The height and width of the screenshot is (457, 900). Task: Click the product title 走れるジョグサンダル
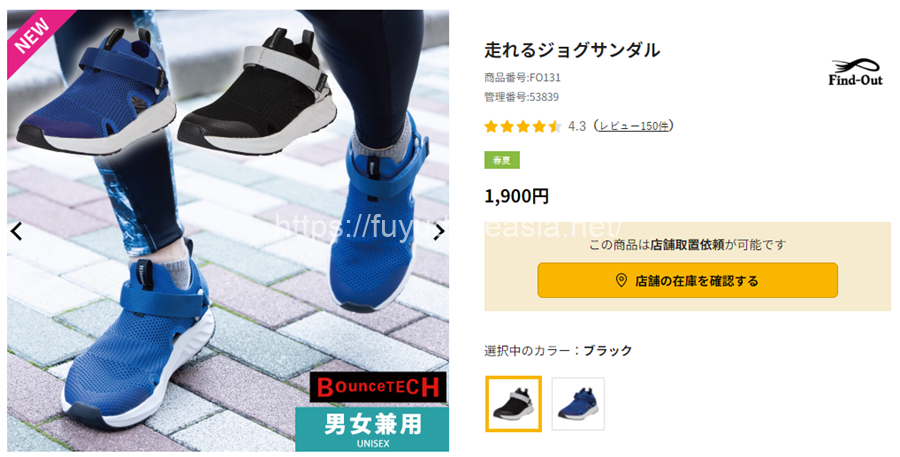point(572,51)
